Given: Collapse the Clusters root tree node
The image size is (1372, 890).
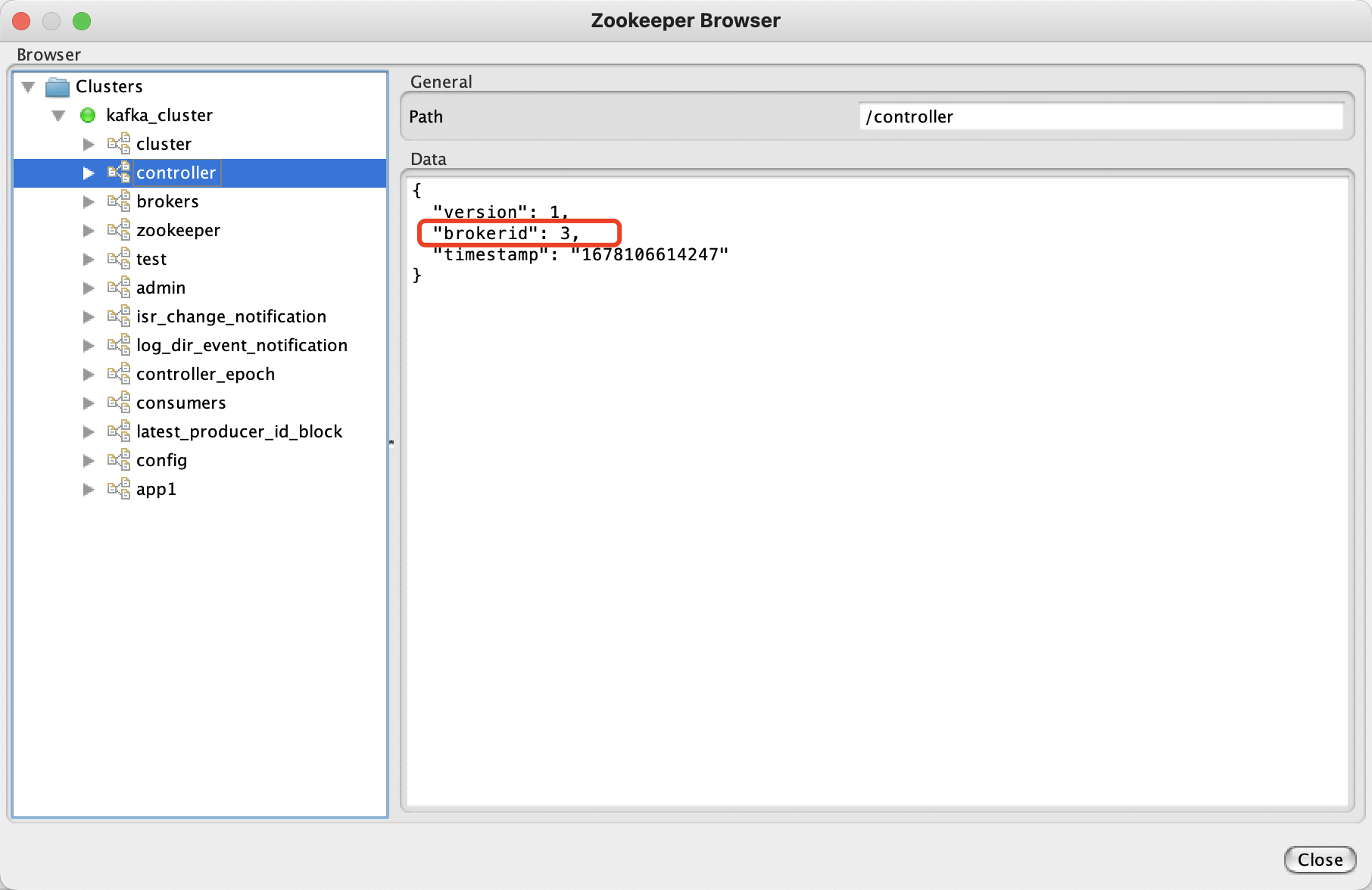Looking at the screenshot, I should click(x=29, y=87).
